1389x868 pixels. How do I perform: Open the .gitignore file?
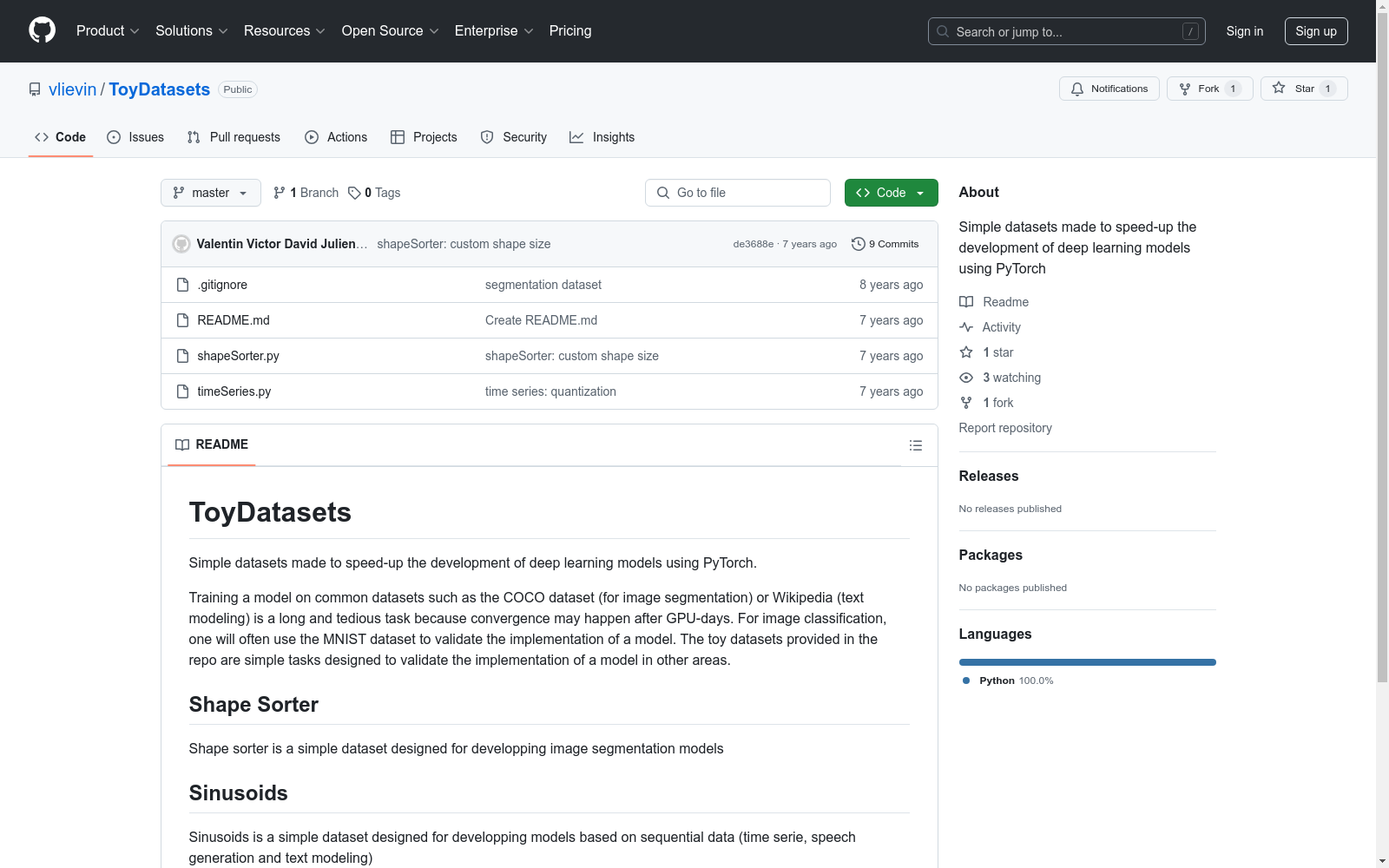click(x=222, y=285)
